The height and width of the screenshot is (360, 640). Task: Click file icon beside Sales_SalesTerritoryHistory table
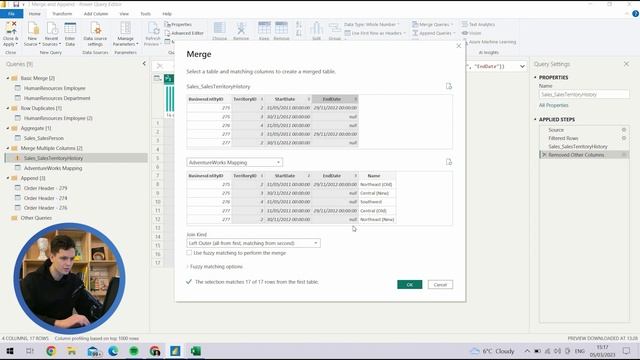(449, 86)
